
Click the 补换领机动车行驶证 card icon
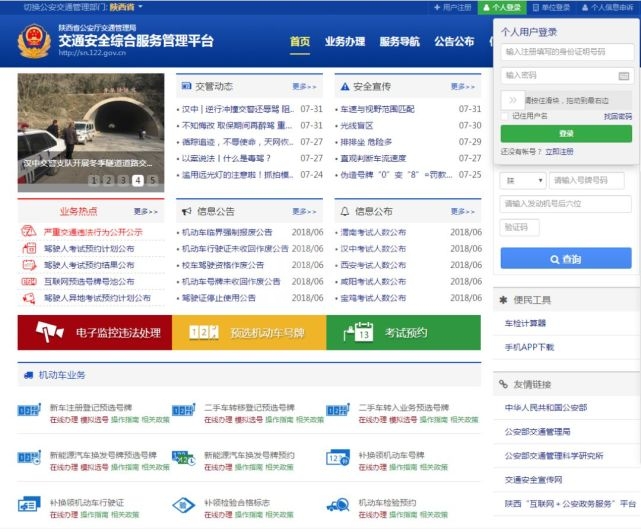[29, 504]
